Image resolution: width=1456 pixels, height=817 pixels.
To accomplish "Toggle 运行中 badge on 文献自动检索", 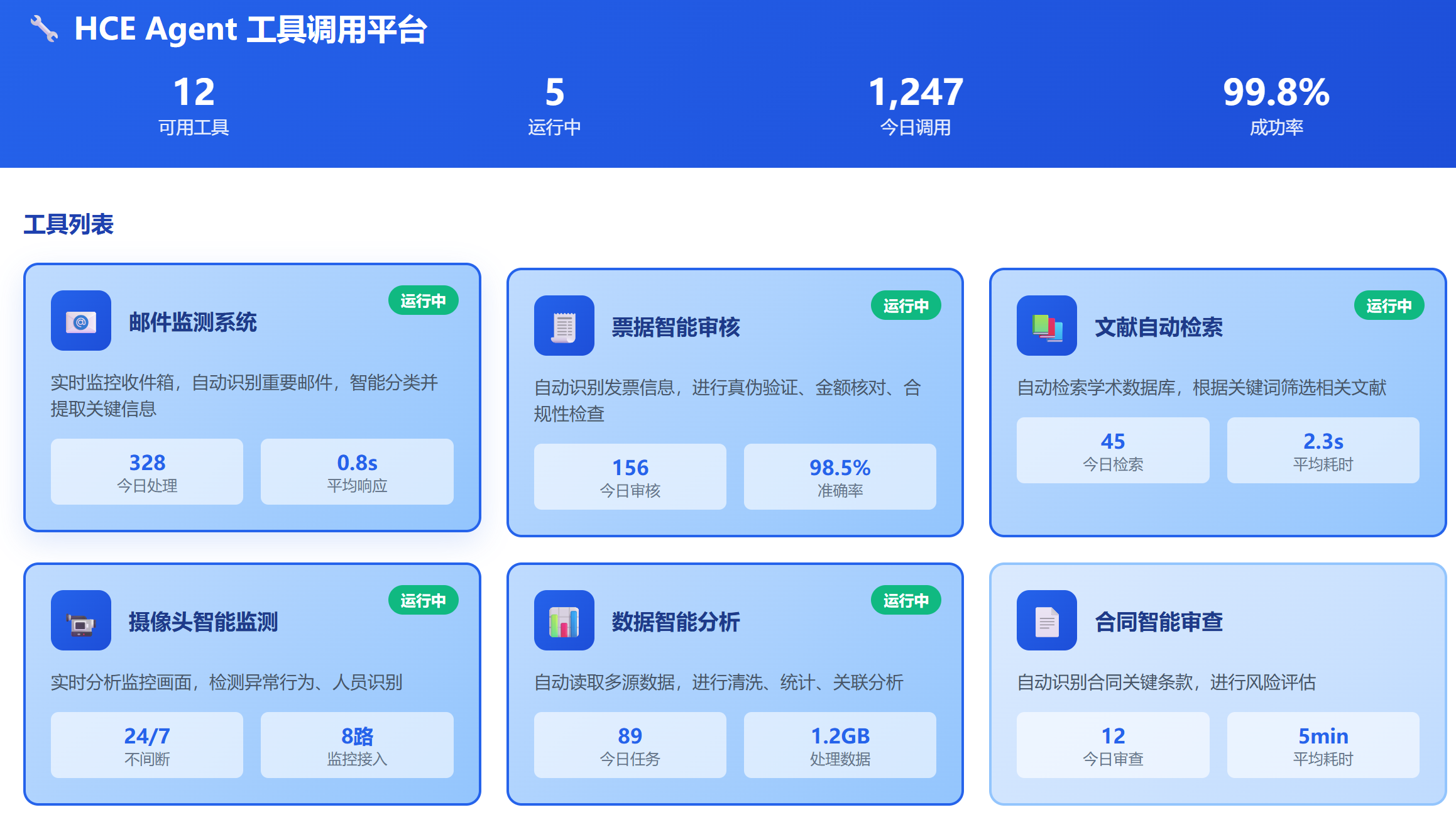I will coord(1388,305).
